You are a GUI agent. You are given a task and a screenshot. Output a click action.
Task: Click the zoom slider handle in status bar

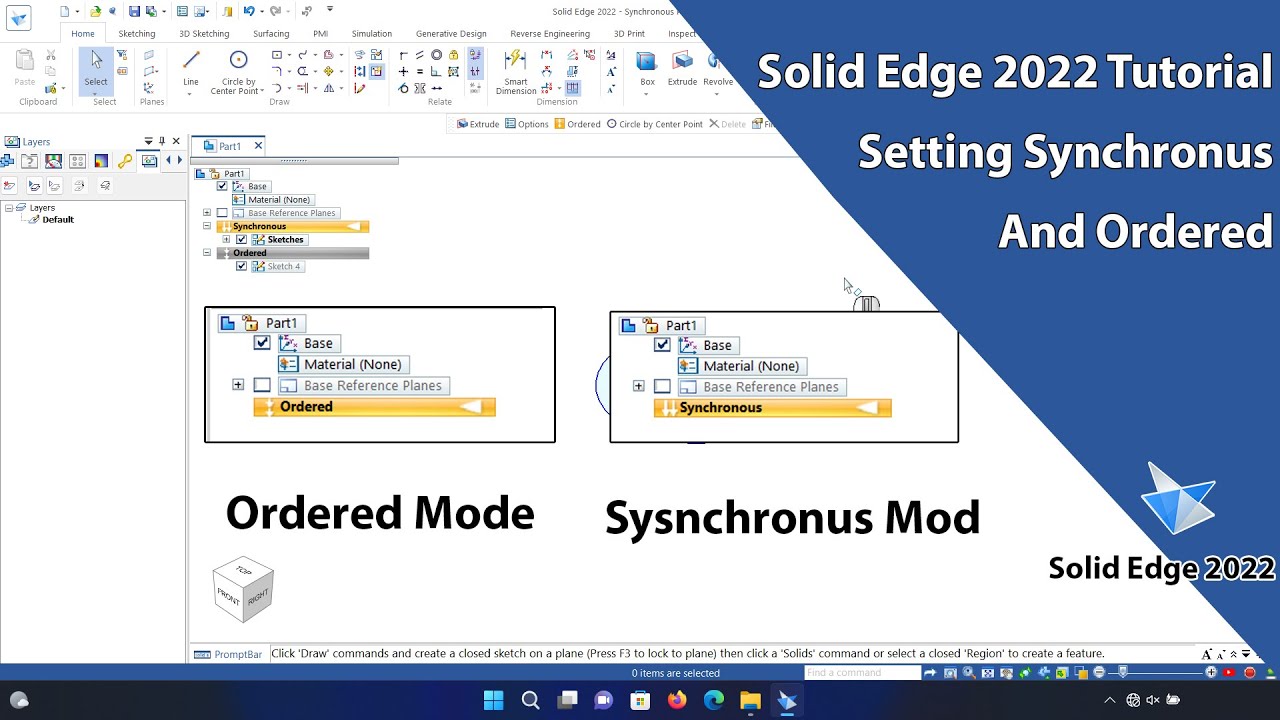point(1123,673)
